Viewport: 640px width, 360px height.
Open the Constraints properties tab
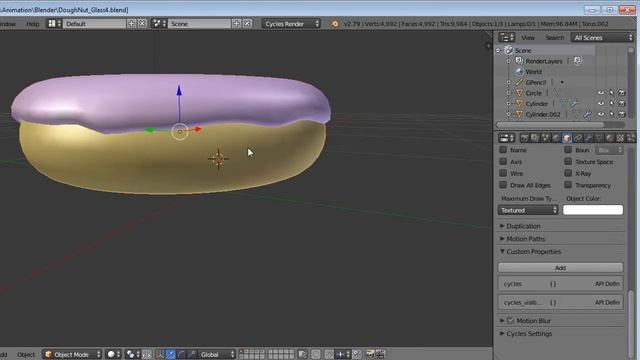578,138
